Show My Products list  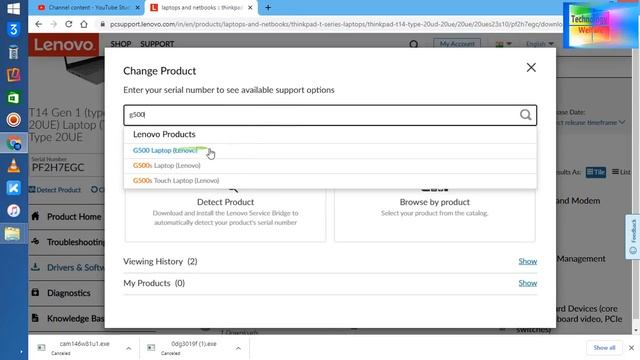[x=527, y=283]
